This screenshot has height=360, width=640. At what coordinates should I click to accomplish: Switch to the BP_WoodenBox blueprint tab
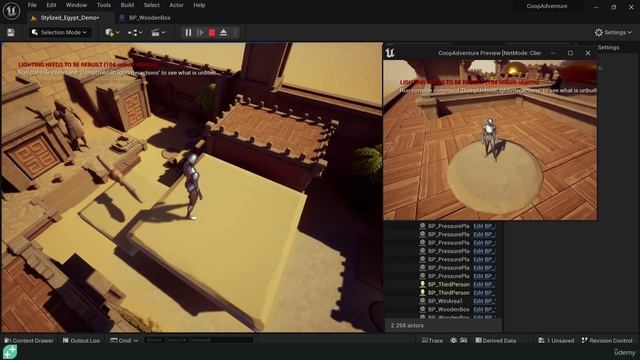pos(149,18)
